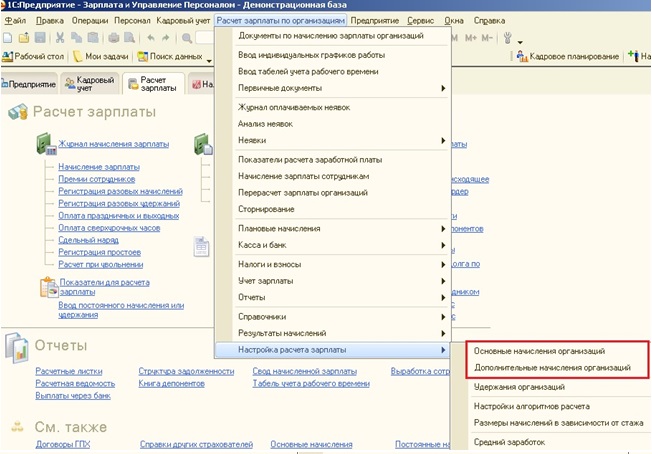This screenshot has height=454, width=652.
Task: Click the toolbar search input field
Action: click(x=205, y=38)
